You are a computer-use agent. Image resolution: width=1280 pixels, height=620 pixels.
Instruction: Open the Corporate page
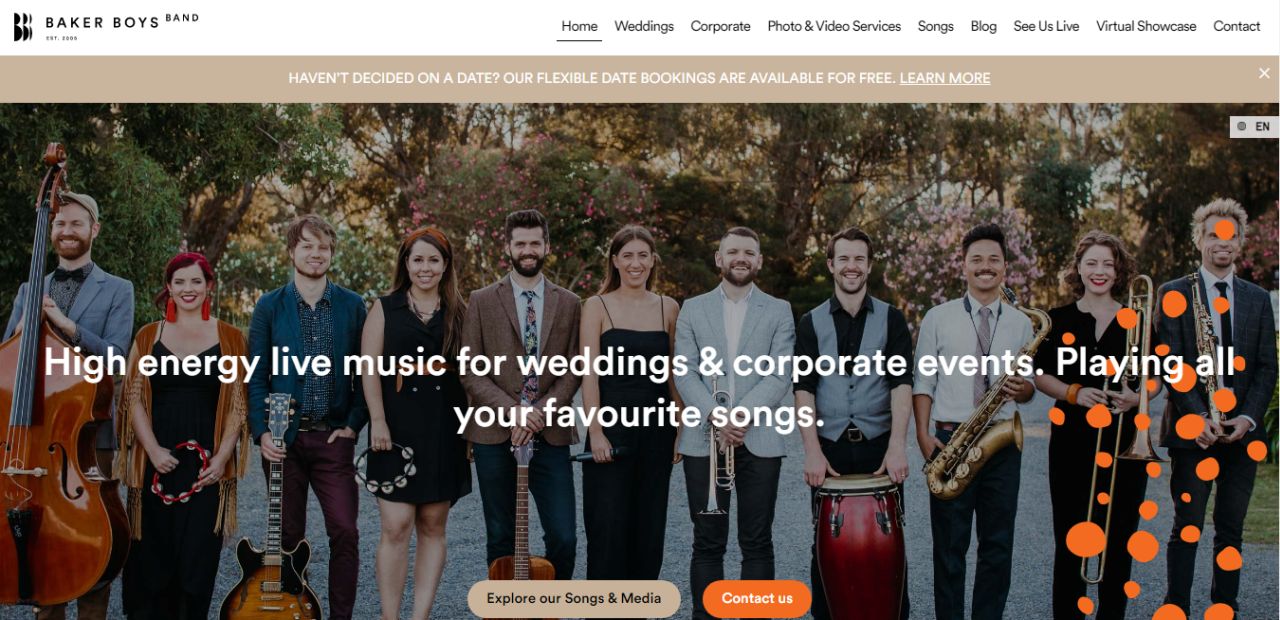click(720, 26)
